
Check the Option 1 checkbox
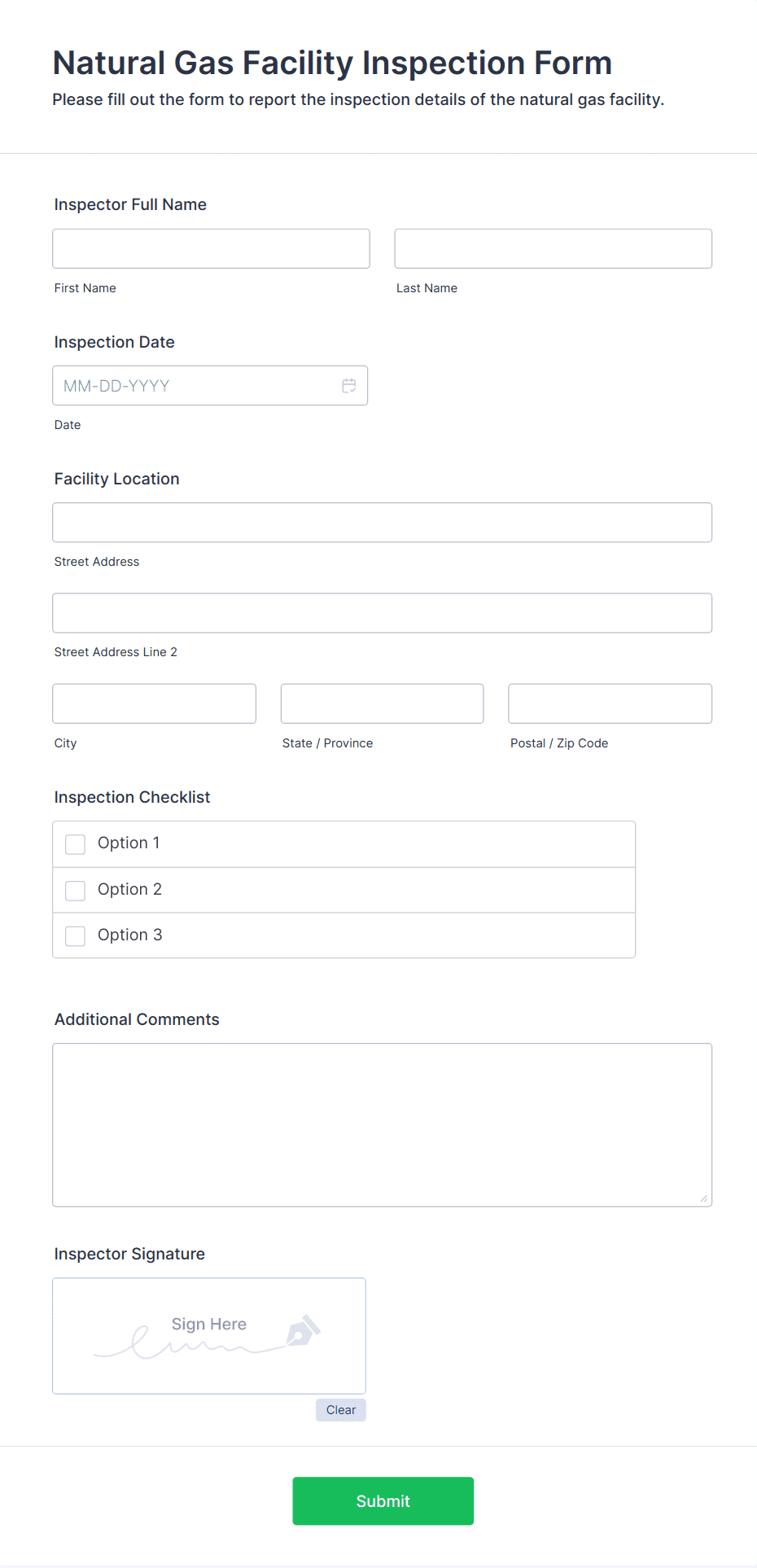point(75,844)
